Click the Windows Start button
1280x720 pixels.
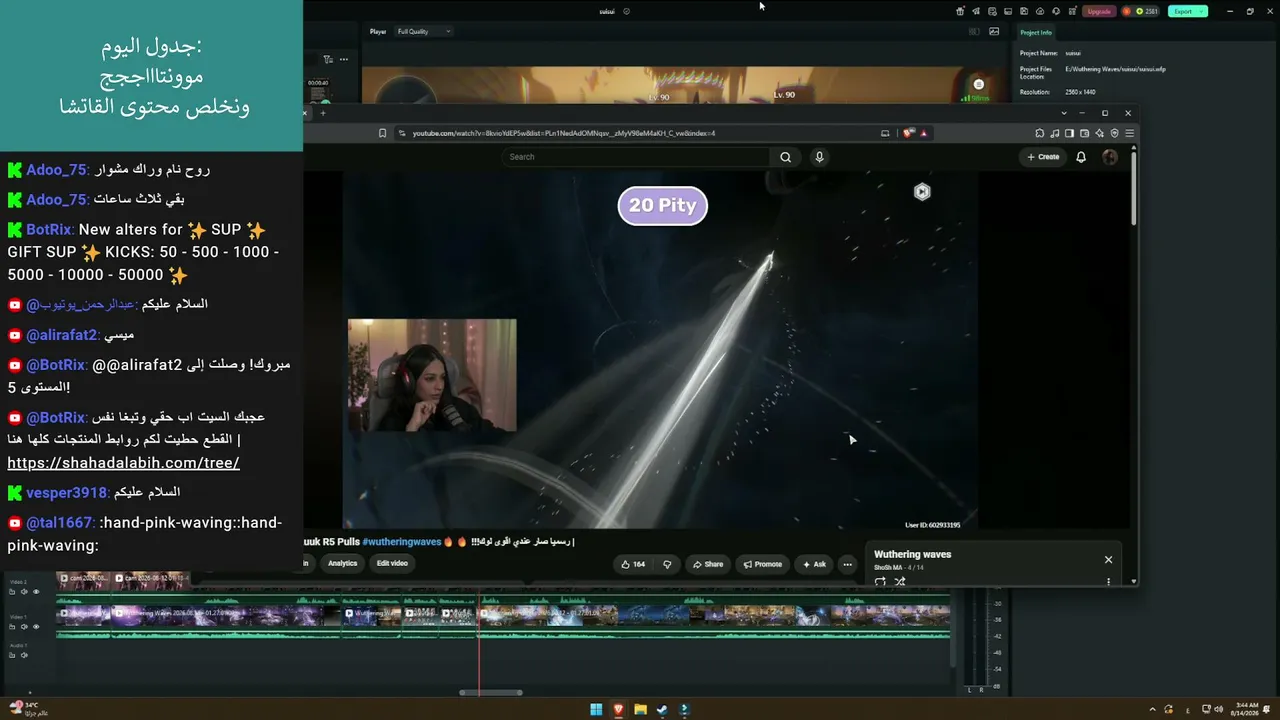pos(596,710)
